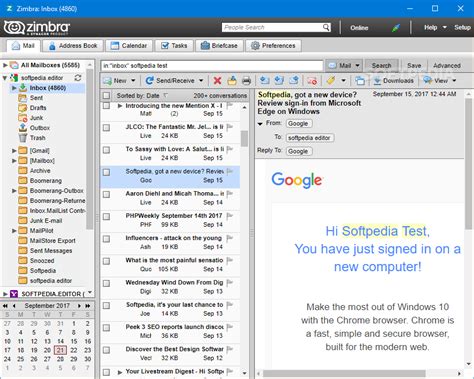
Task: Switch to the Address Book tab
Action: [x=73, y=46]
